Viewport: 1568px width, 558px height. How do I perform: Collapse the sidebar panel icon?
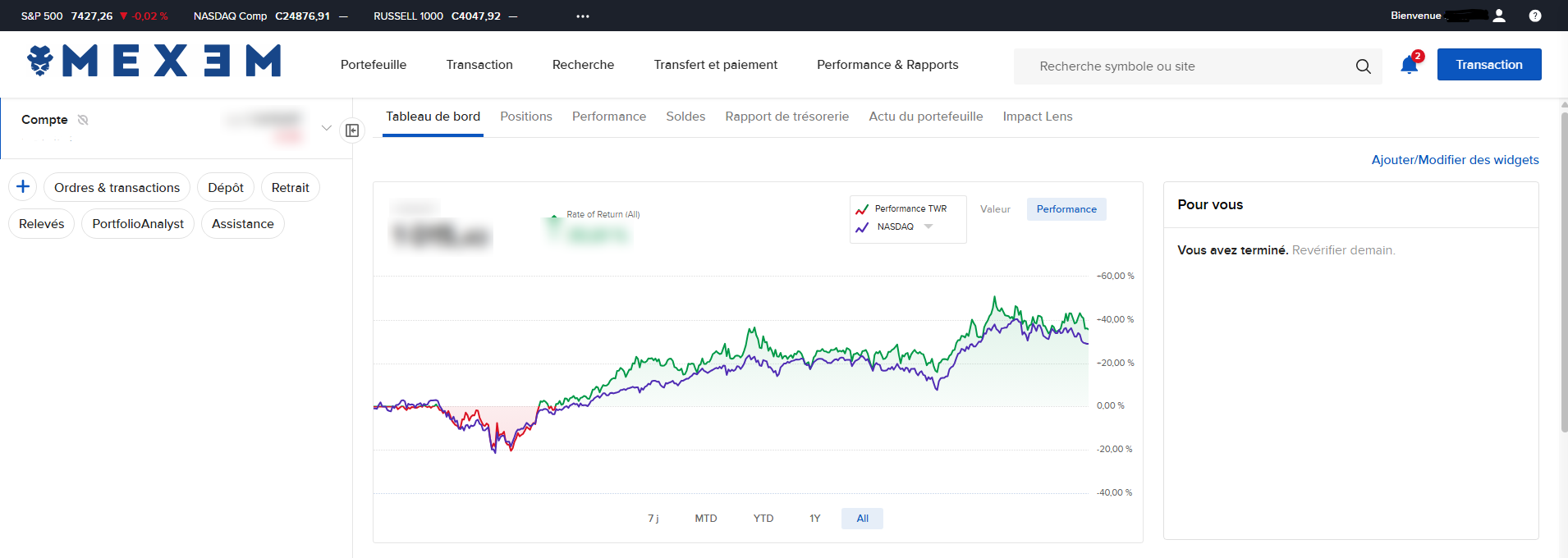352,130
